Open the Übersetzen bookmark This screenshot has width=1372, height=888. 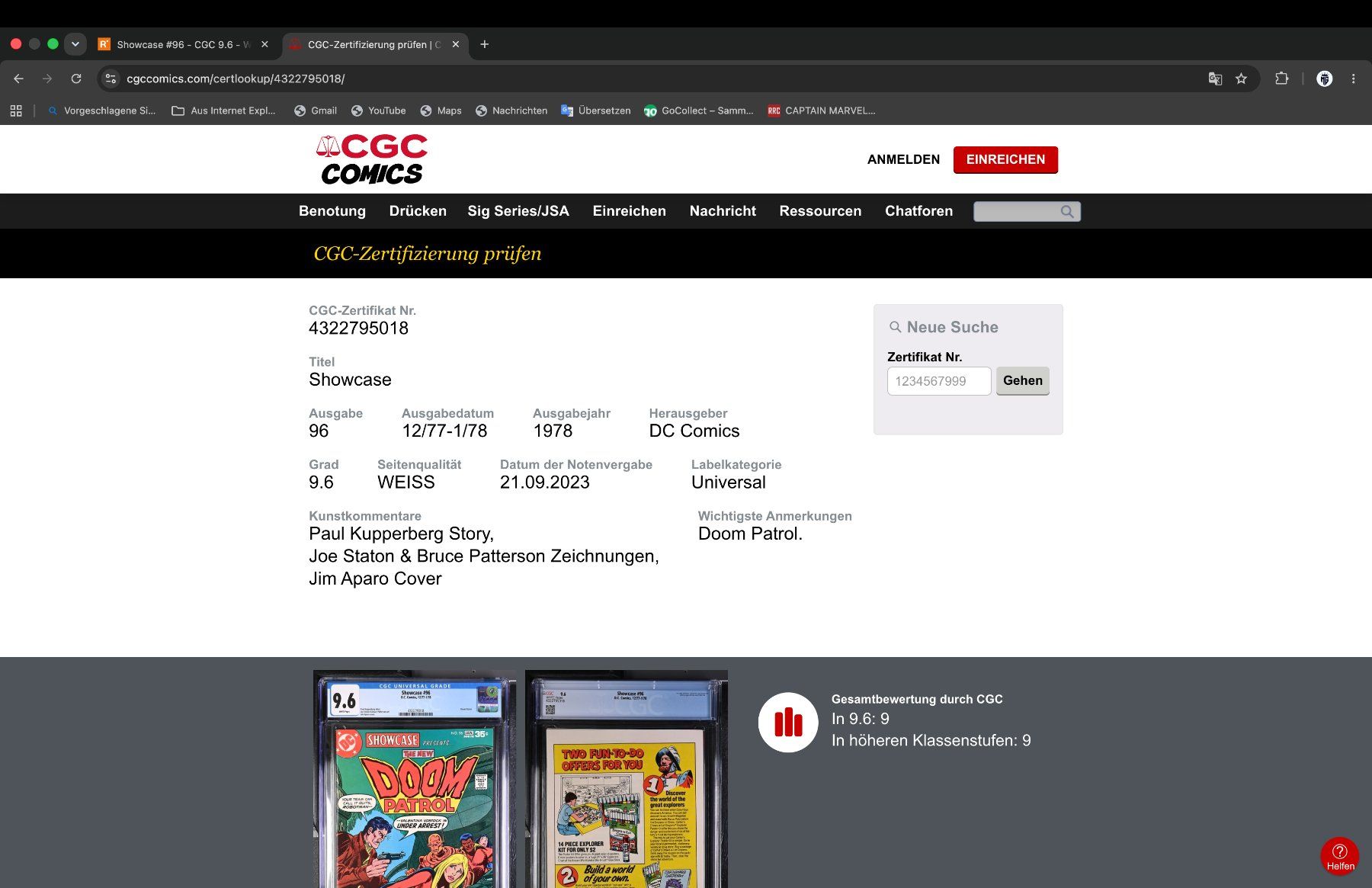tap(596, 111)
